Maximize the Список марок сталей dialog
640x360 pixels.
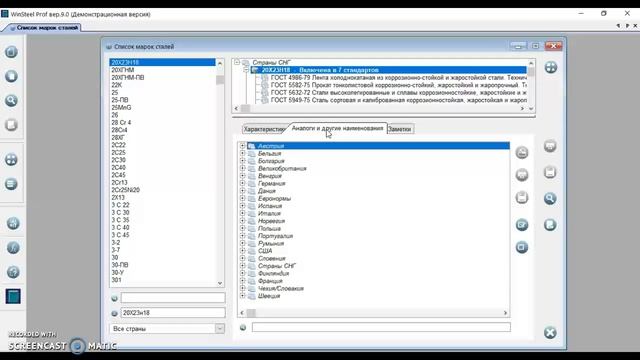pos(535,46)
